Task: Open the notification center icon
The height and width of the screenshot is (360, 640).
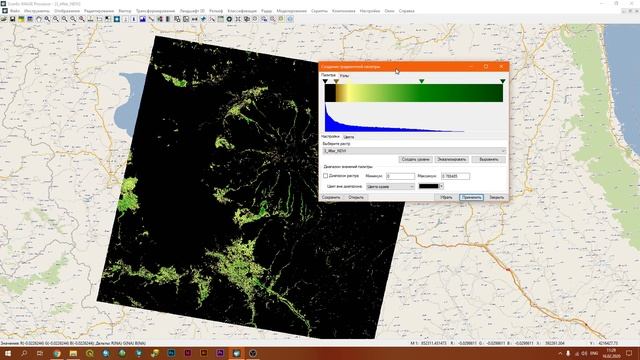Action: click(629, 353)
